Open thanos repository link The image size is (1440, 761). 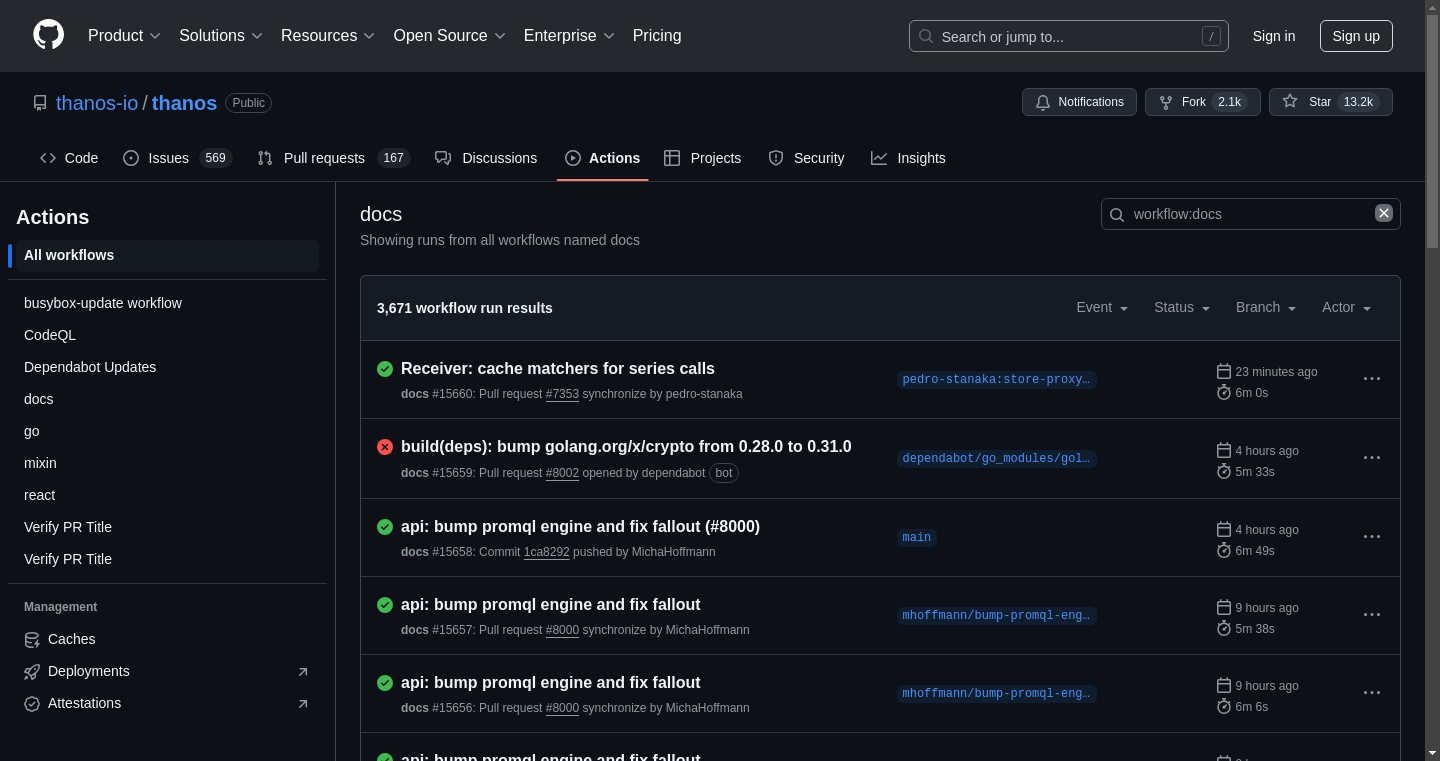click(x=184, y=103)
